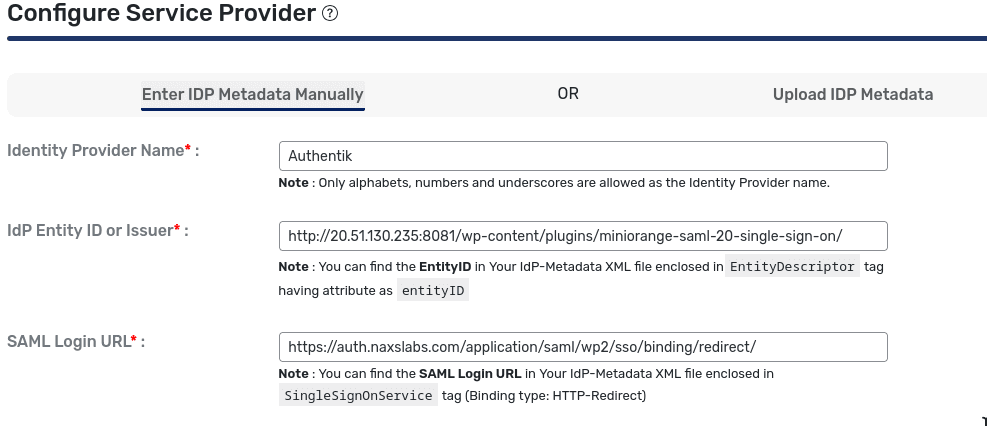
Task: Click the IdP Entity ID or Issuer label
Action: pos(98,230)
